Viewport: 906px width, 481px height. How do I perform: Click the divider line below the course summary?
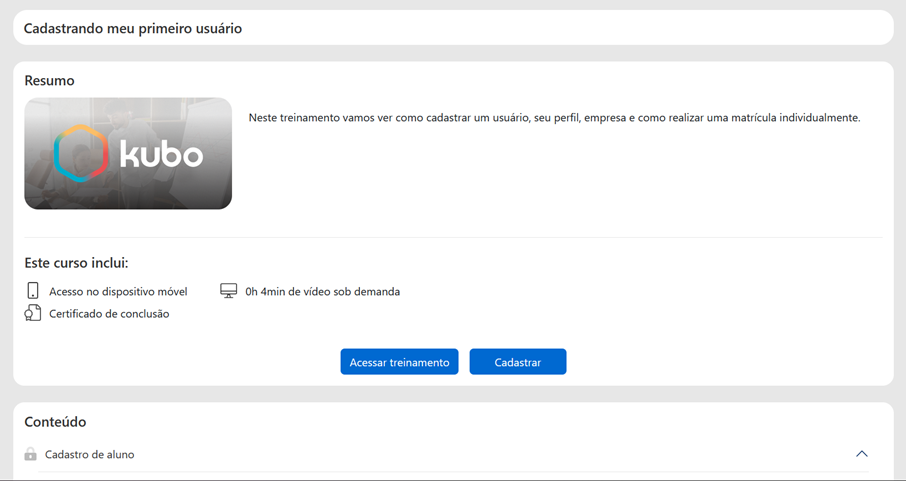(x=453, y=237)
